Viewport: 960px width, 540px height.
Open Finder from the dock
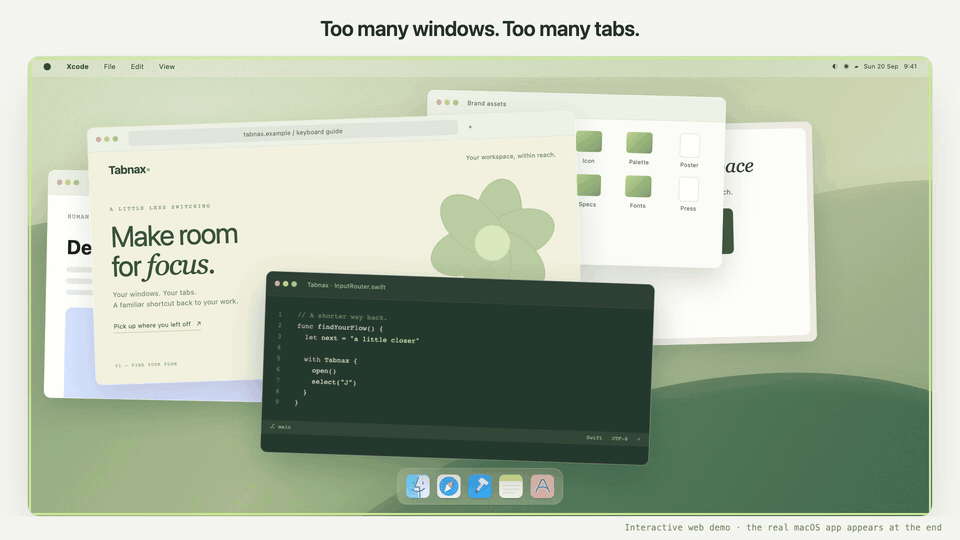point(418,487)
